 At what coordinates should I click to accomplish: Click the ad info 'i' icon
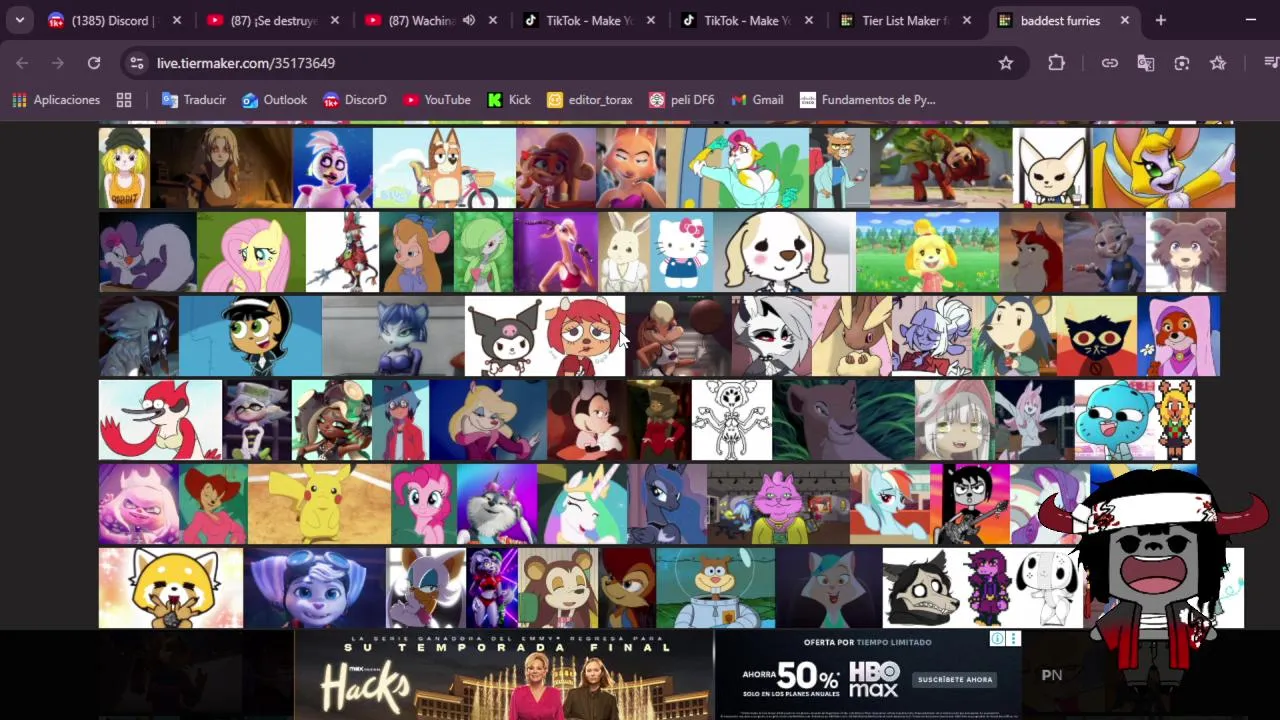click(997, 639)
